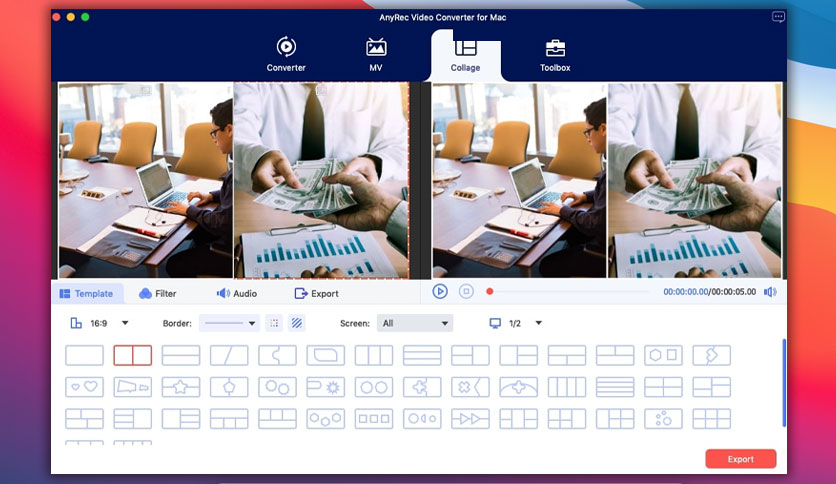The height and width of the screenshot is (484, 836).
Task: Open the Toolbox section
Action: tap(555, 55)
